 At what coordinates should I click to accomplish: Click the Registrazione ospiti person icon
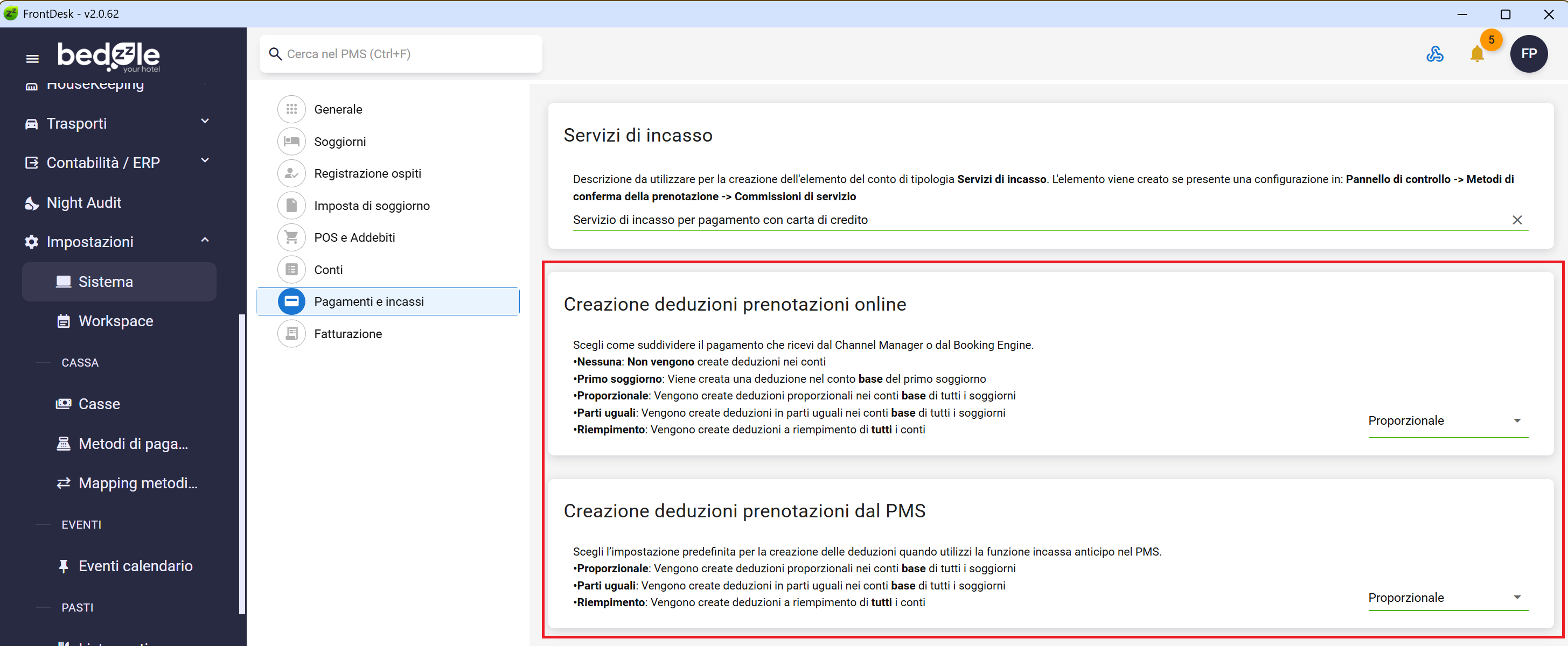[291, 174]
